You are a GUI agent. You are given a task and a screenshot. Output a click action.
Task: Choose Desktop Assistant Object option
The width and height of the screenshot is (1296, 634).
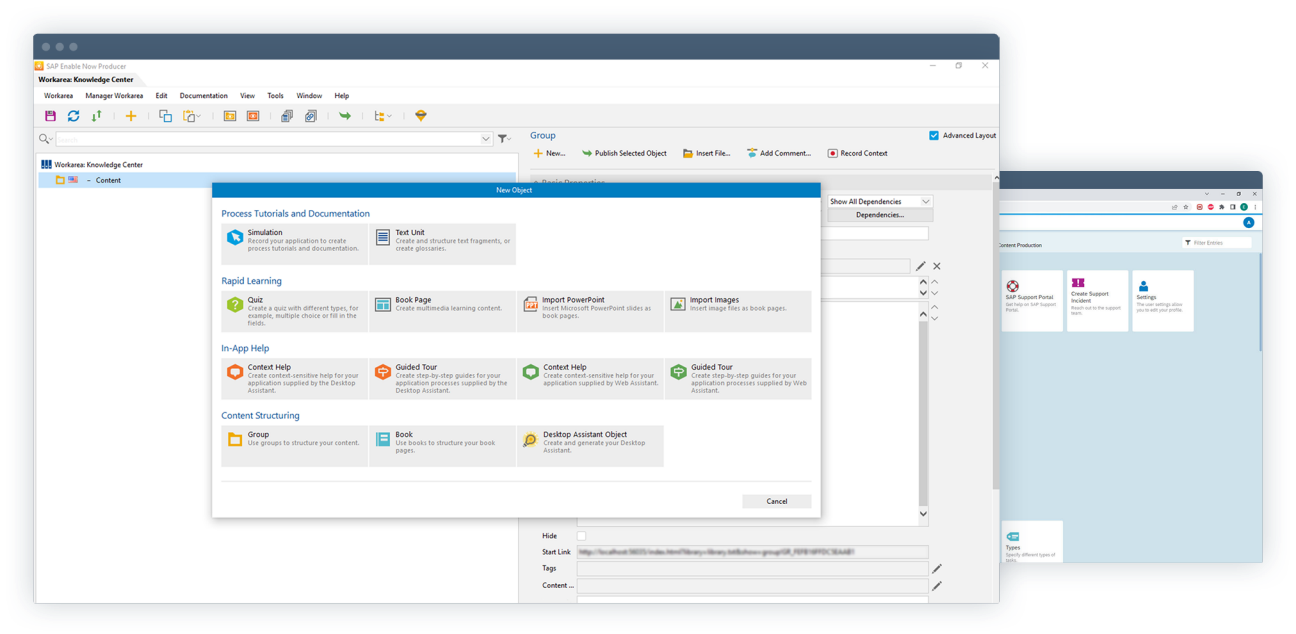(x=590, y=446)
